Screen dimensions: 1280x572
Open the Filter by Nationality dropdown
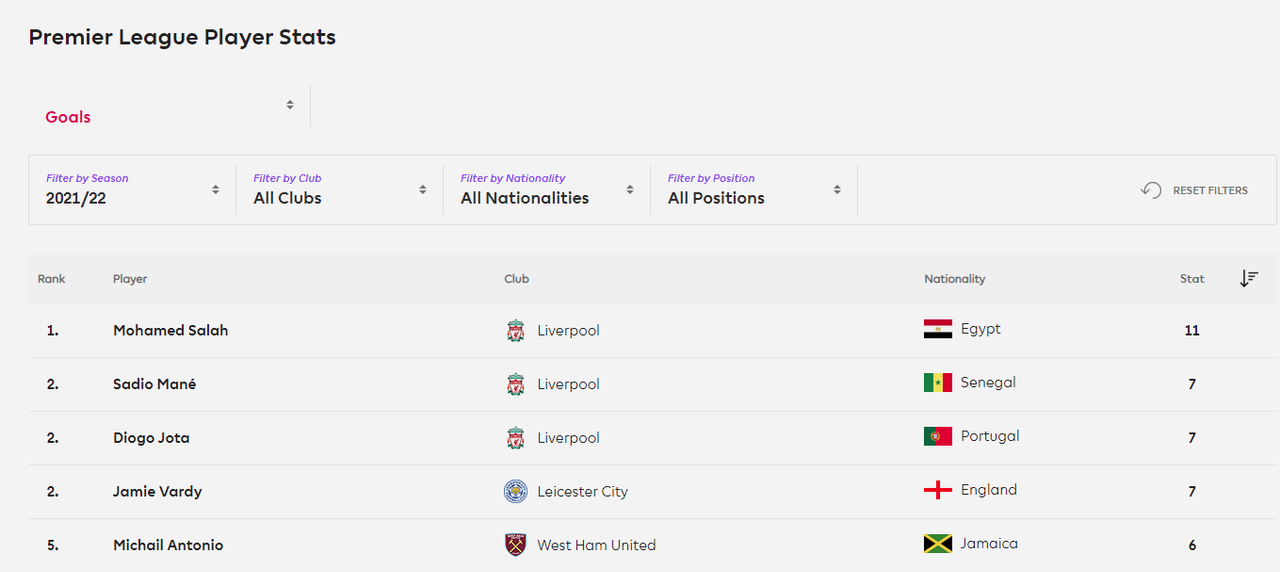coord(547,189)
